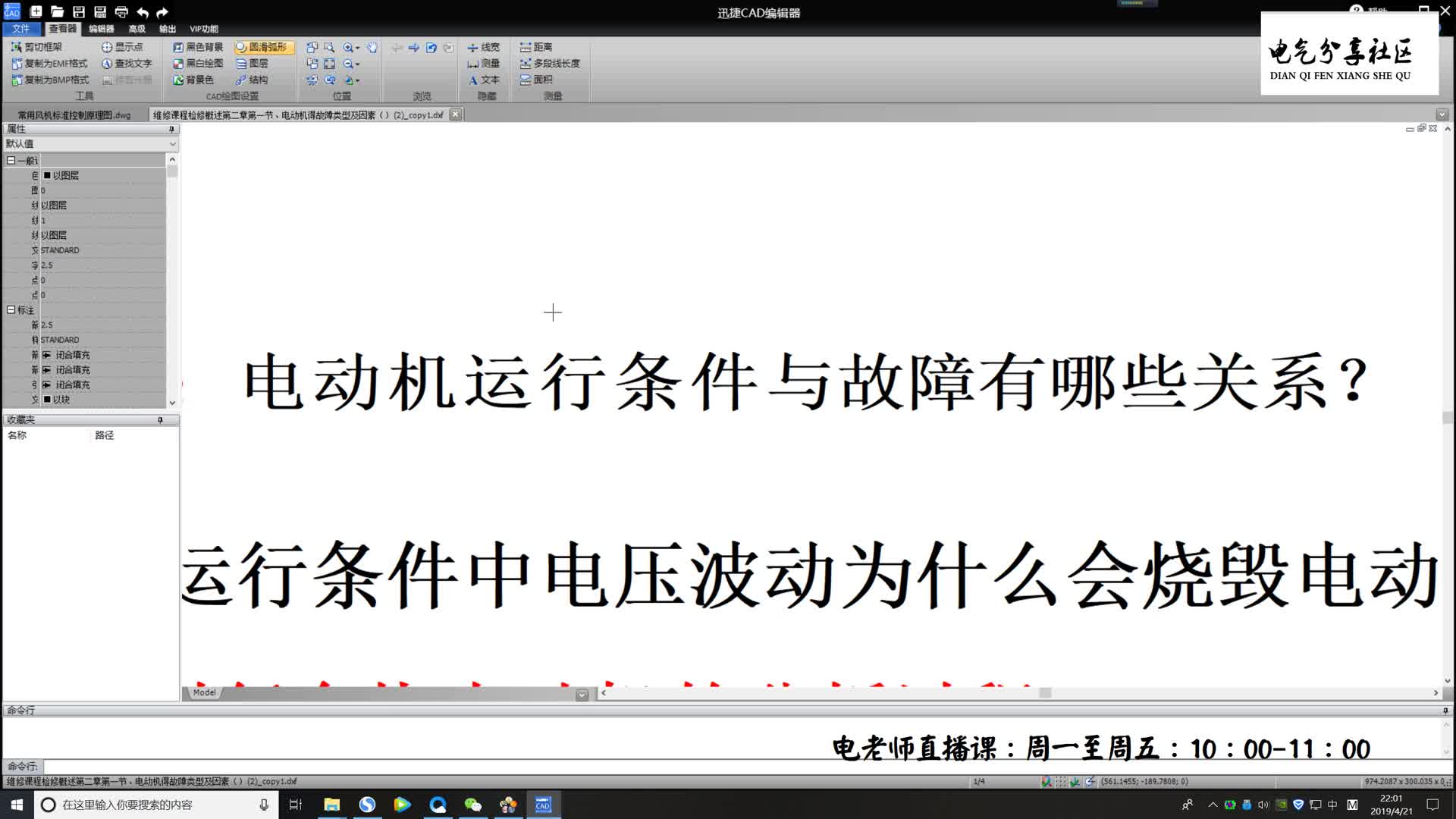
Task: Click the command line input field
Action: click(x=743, y=766)
